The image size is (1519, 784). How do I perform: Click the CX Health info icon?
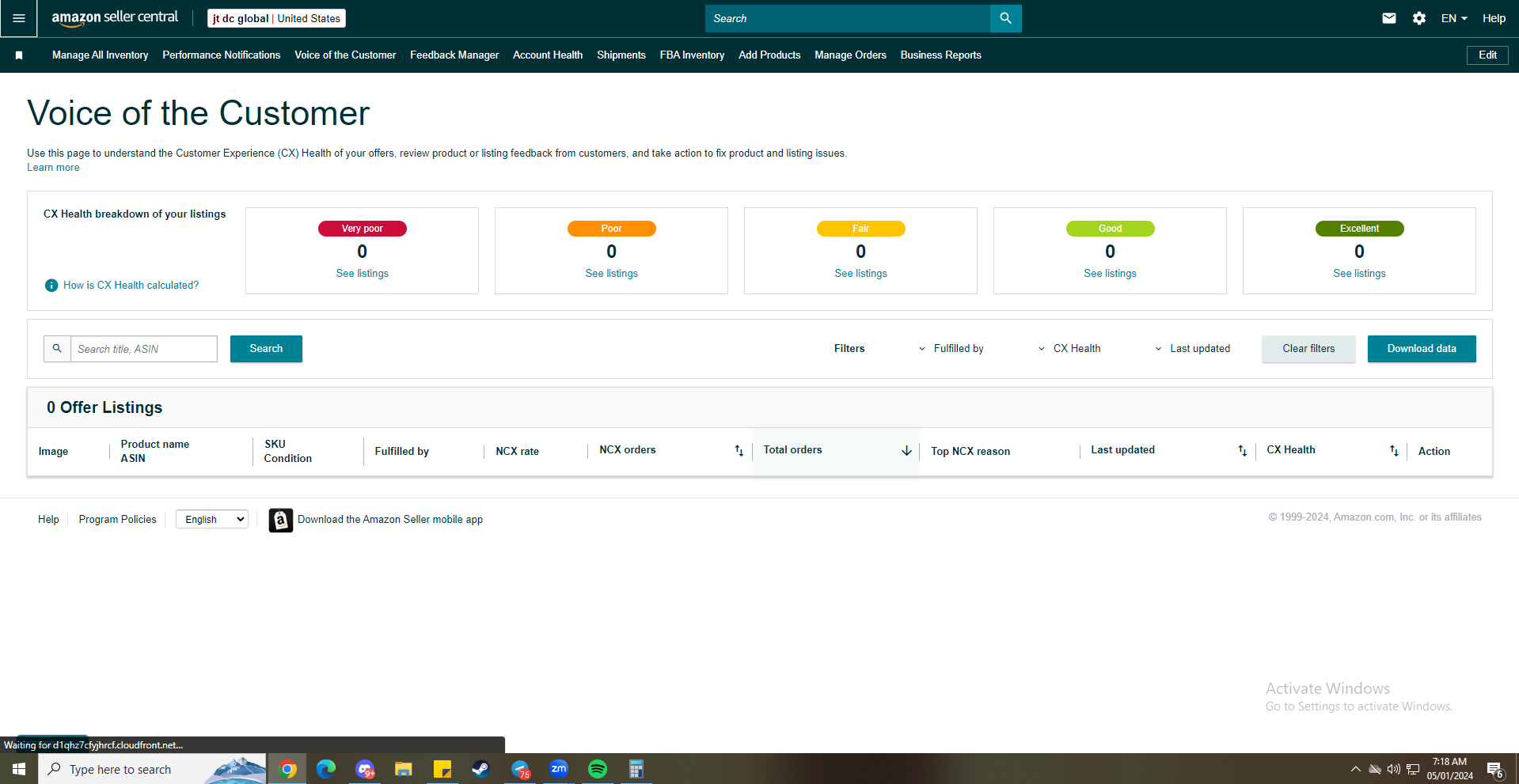click(51, 286)
